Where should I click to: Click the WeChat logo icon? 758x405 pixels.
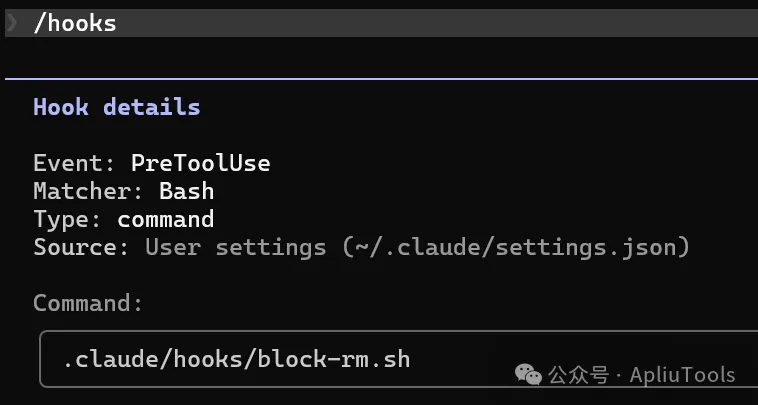point(530,374)
